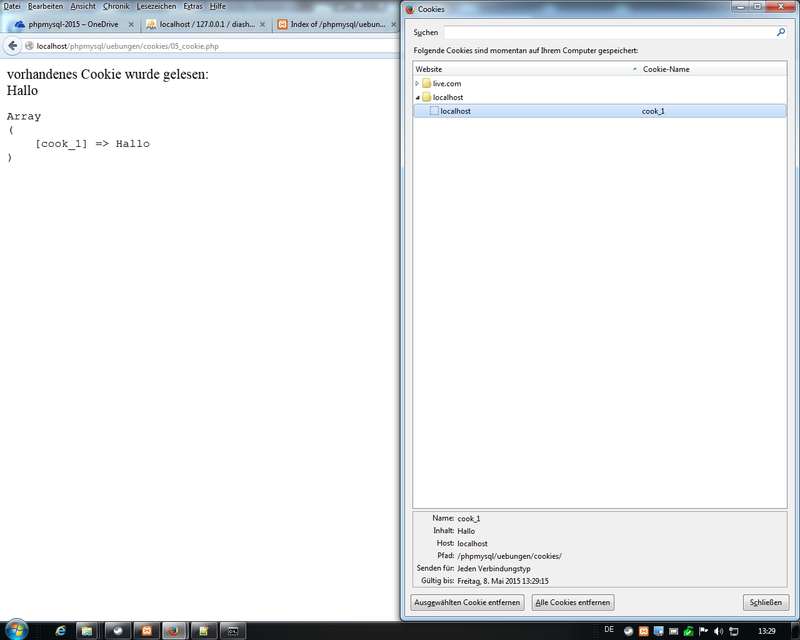Sort by the Website column header

(526, 69)
